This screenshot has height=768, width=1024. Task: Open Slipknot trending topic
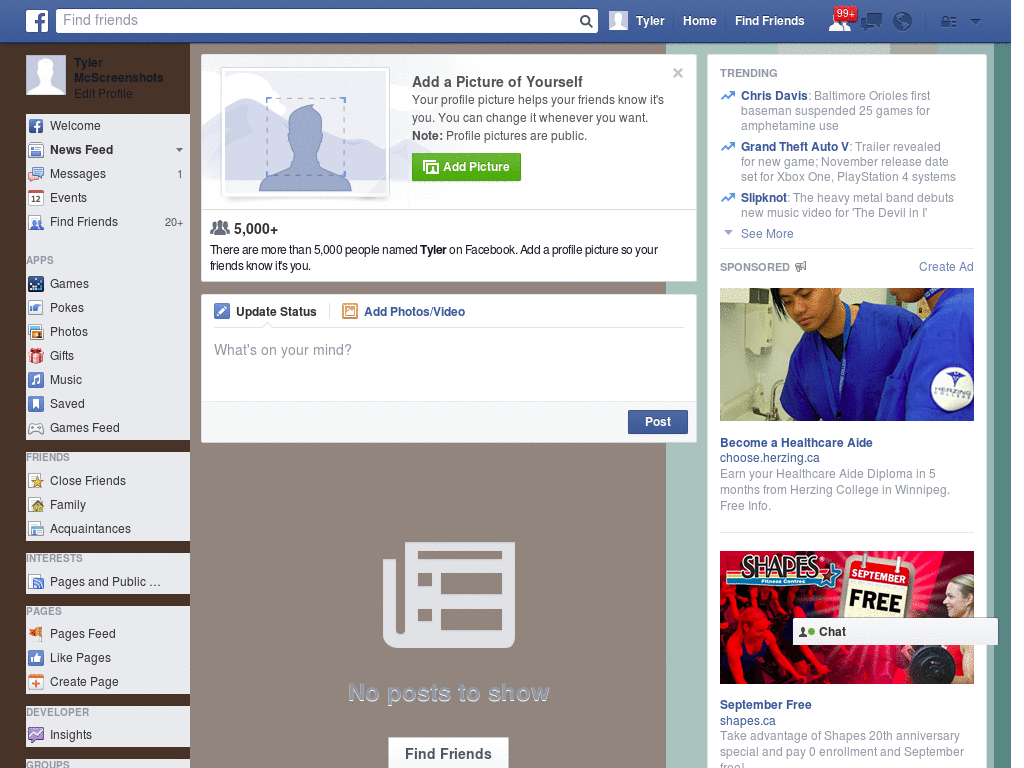pos(763,198)
